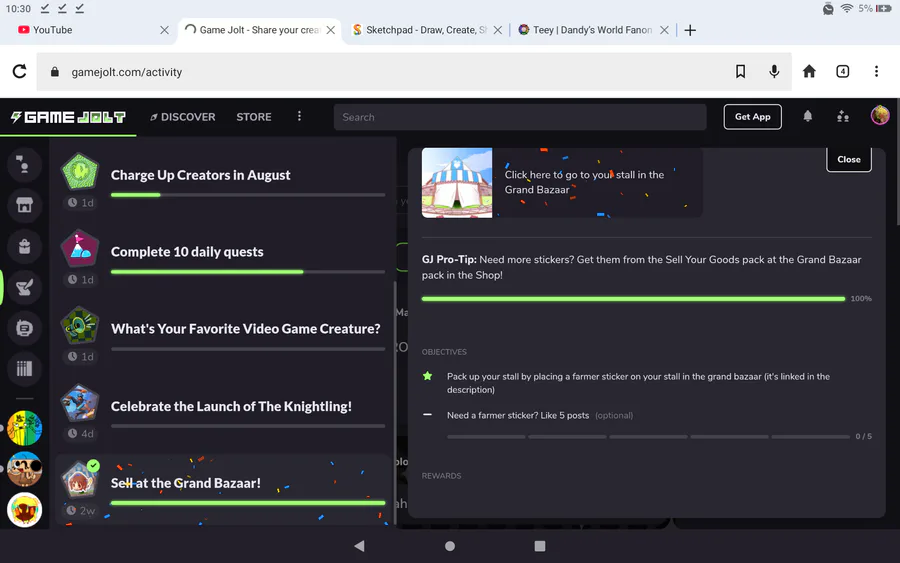900x563 pixels.
Task: Click the Game Jolt logo
Action: click(68, 117)
